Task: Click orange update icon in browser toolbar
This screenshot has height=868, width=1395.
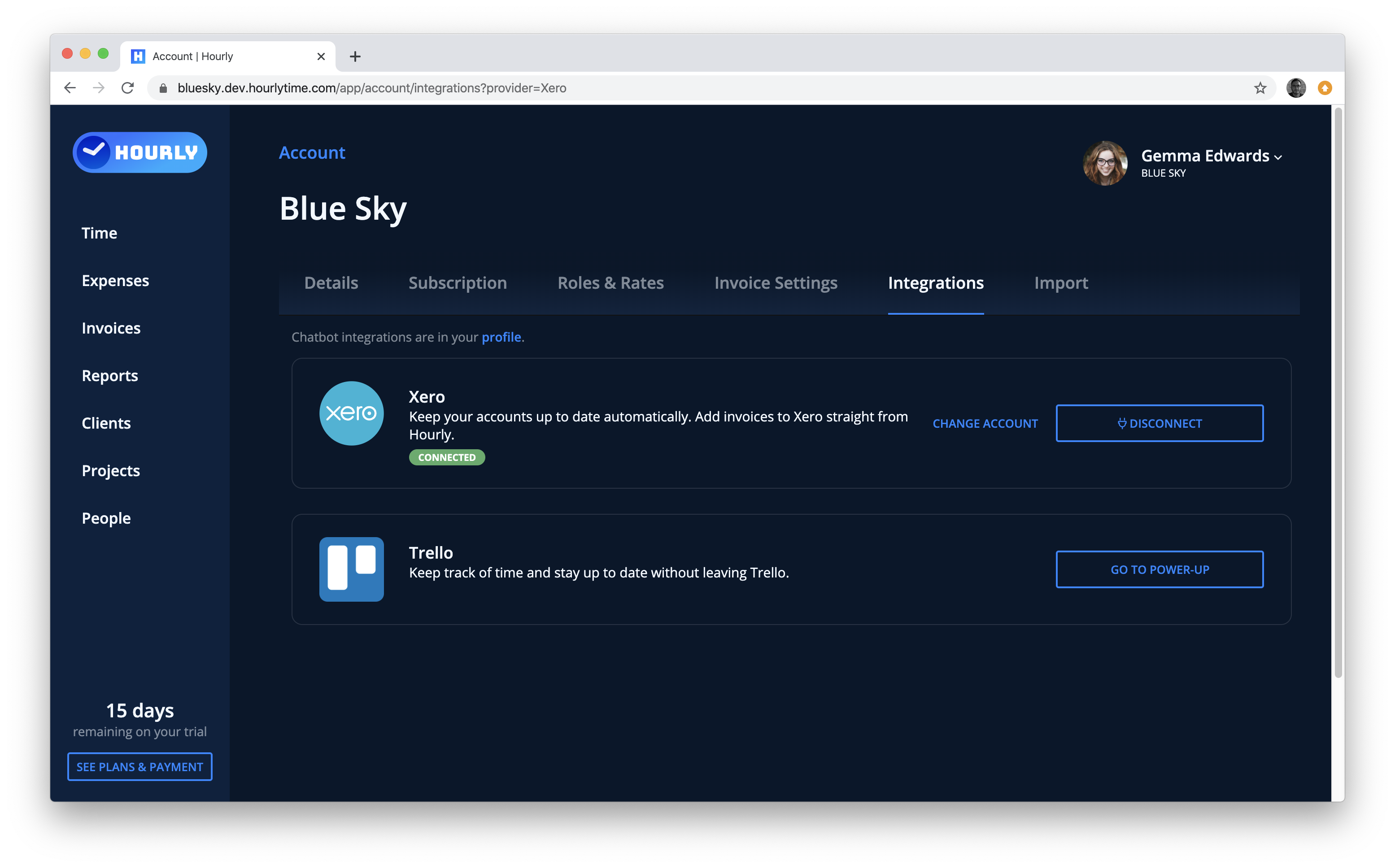Action: tap(1325, 88)
